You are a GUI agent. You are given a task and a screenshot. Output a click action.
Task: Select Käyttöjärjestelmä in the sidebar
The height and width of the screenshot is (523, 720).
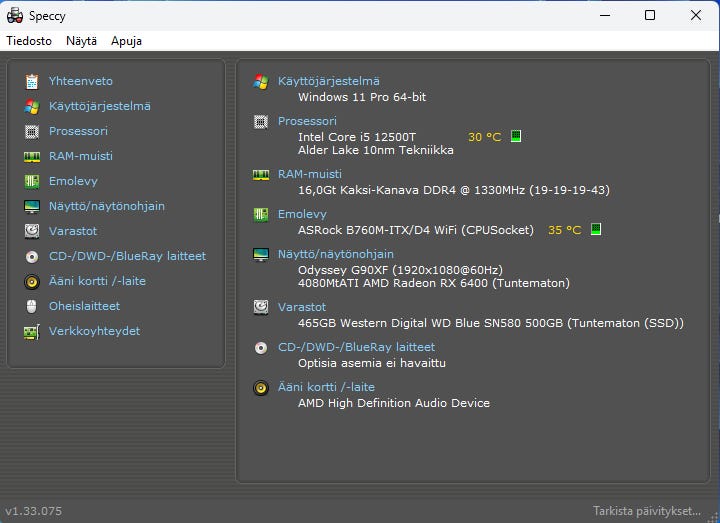click(99, 106)
